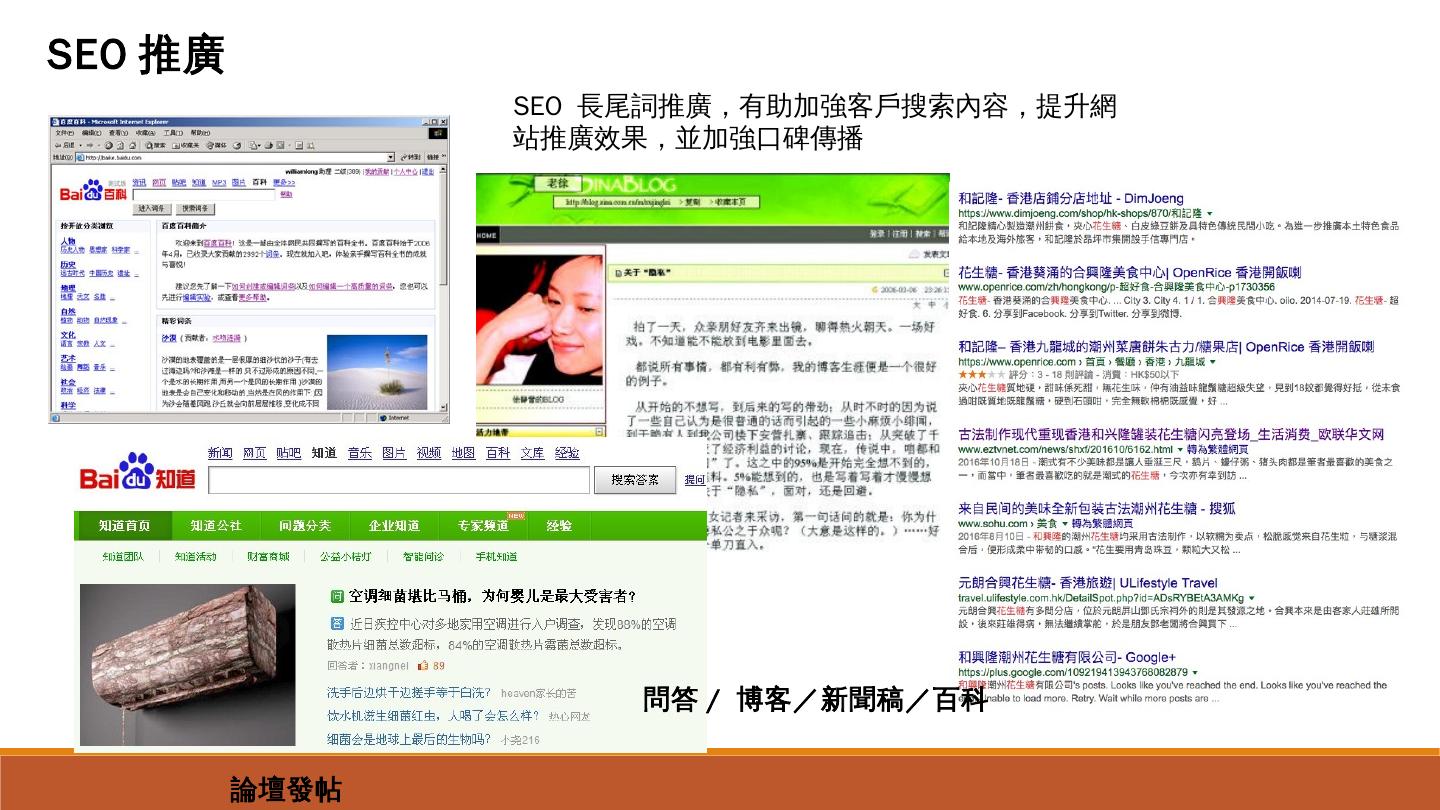Select the 企业知道 tab

[x=394, y=525]
